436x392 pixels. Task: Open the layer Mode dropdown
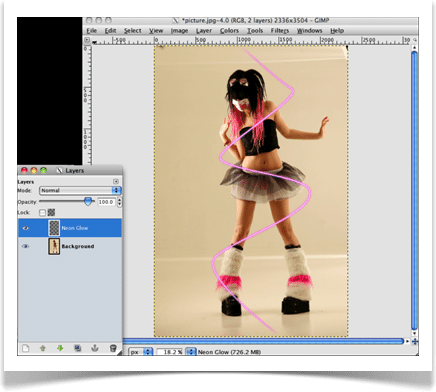tap(80, 190)
